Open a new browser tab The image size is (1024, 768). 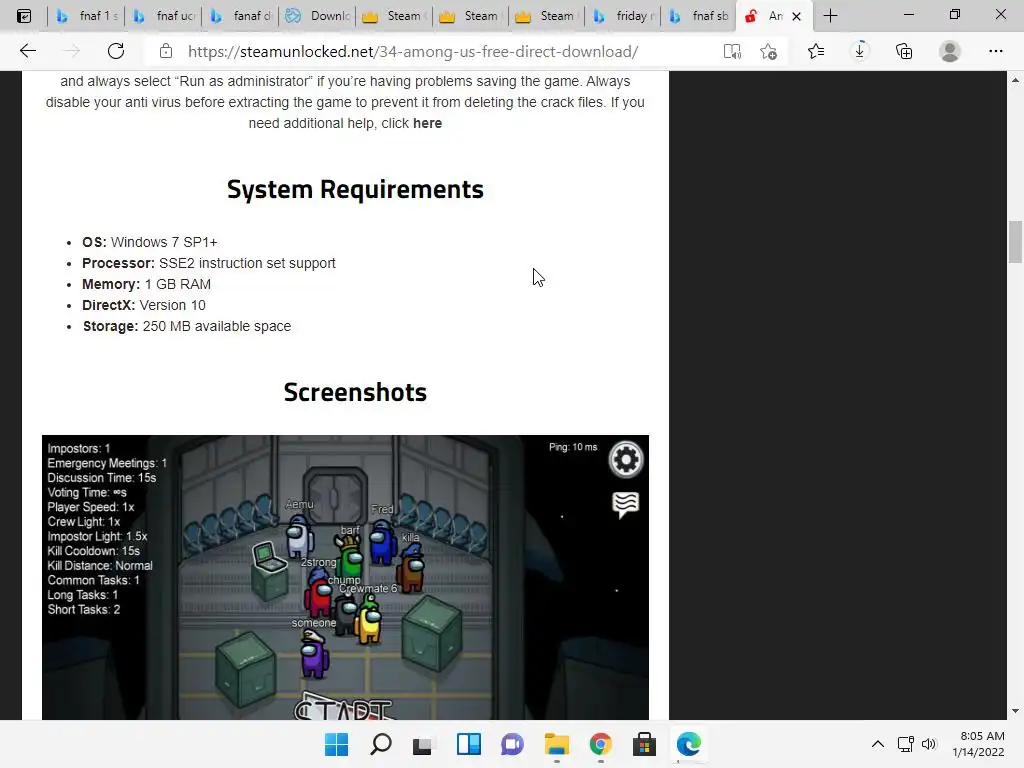[x=830, y=16]
